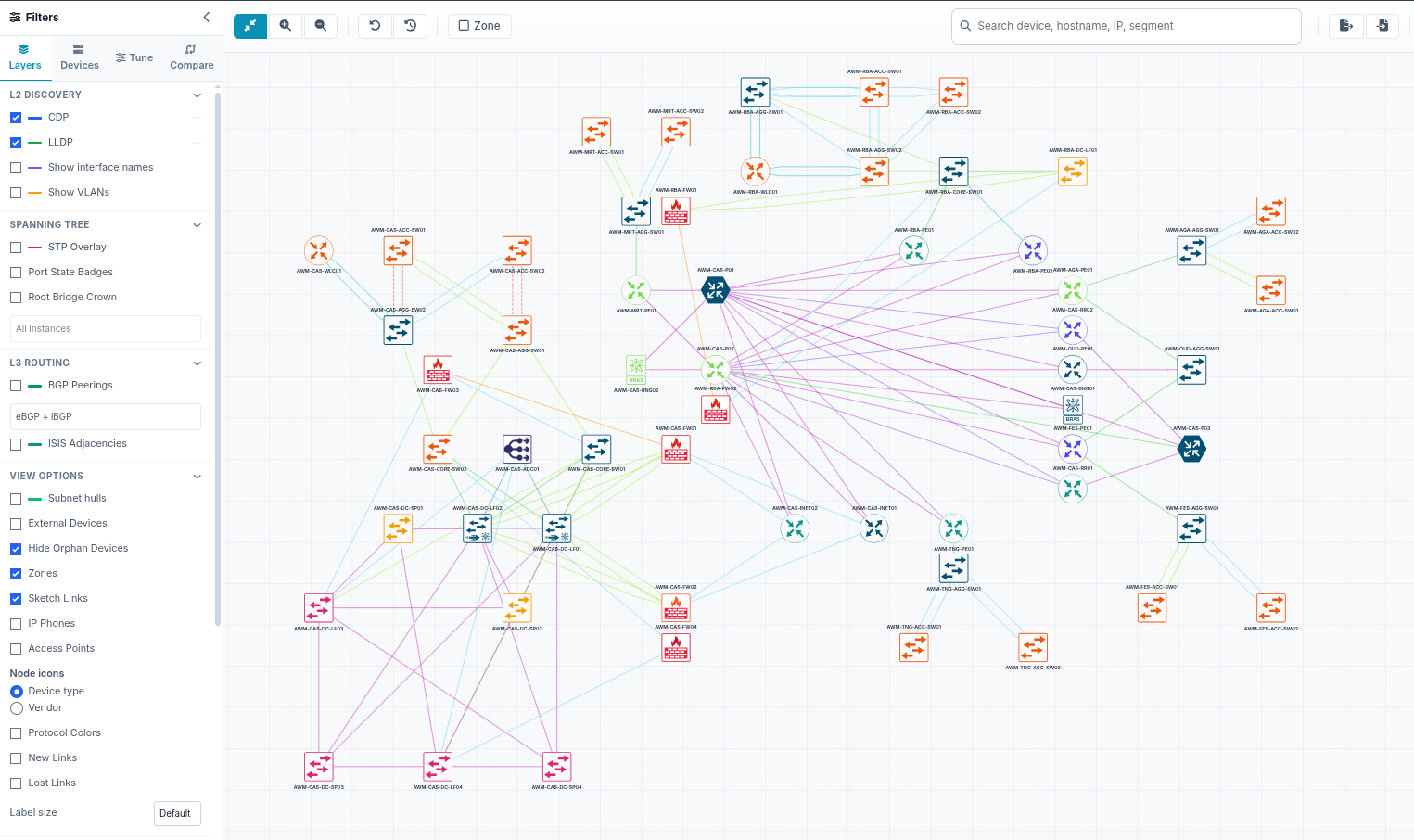This screenshot has width=1414, height=840.
Task: Click the Filters panel vertical scrollbar
Action: click(x=218, y=357)
